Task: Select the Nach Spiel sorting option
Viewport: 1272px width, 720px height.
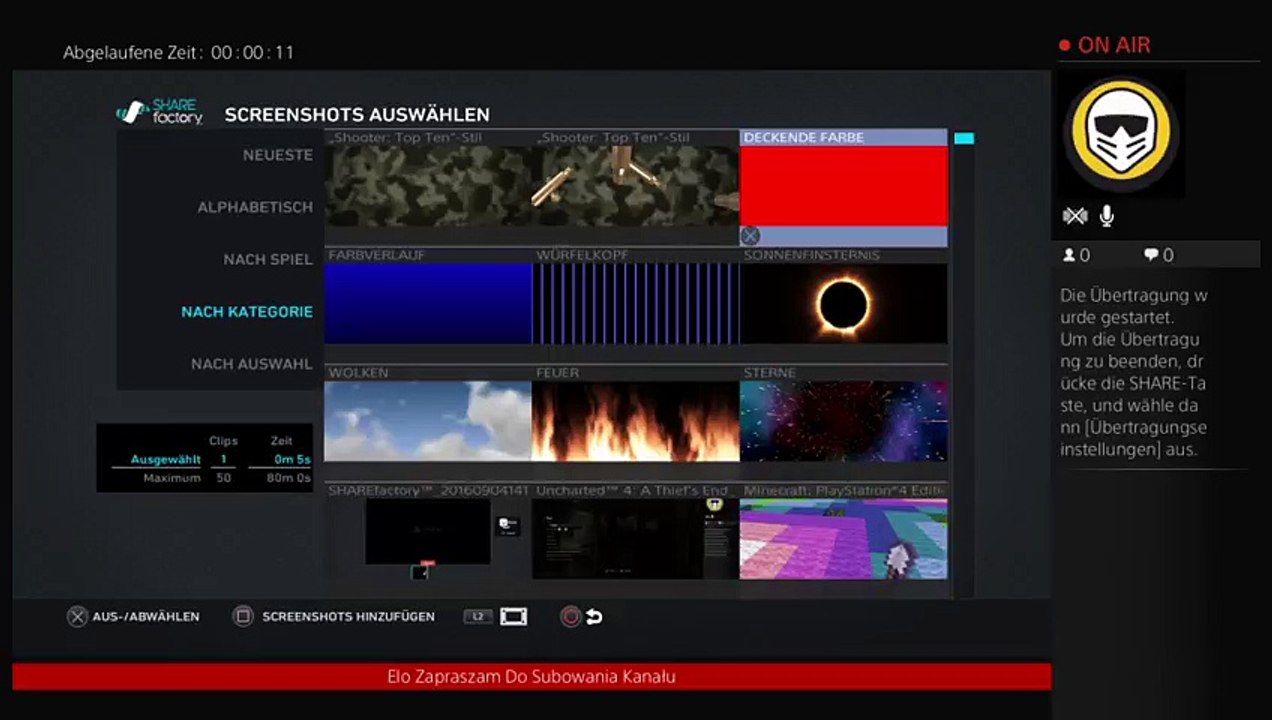Action: (x=267, y=259)
